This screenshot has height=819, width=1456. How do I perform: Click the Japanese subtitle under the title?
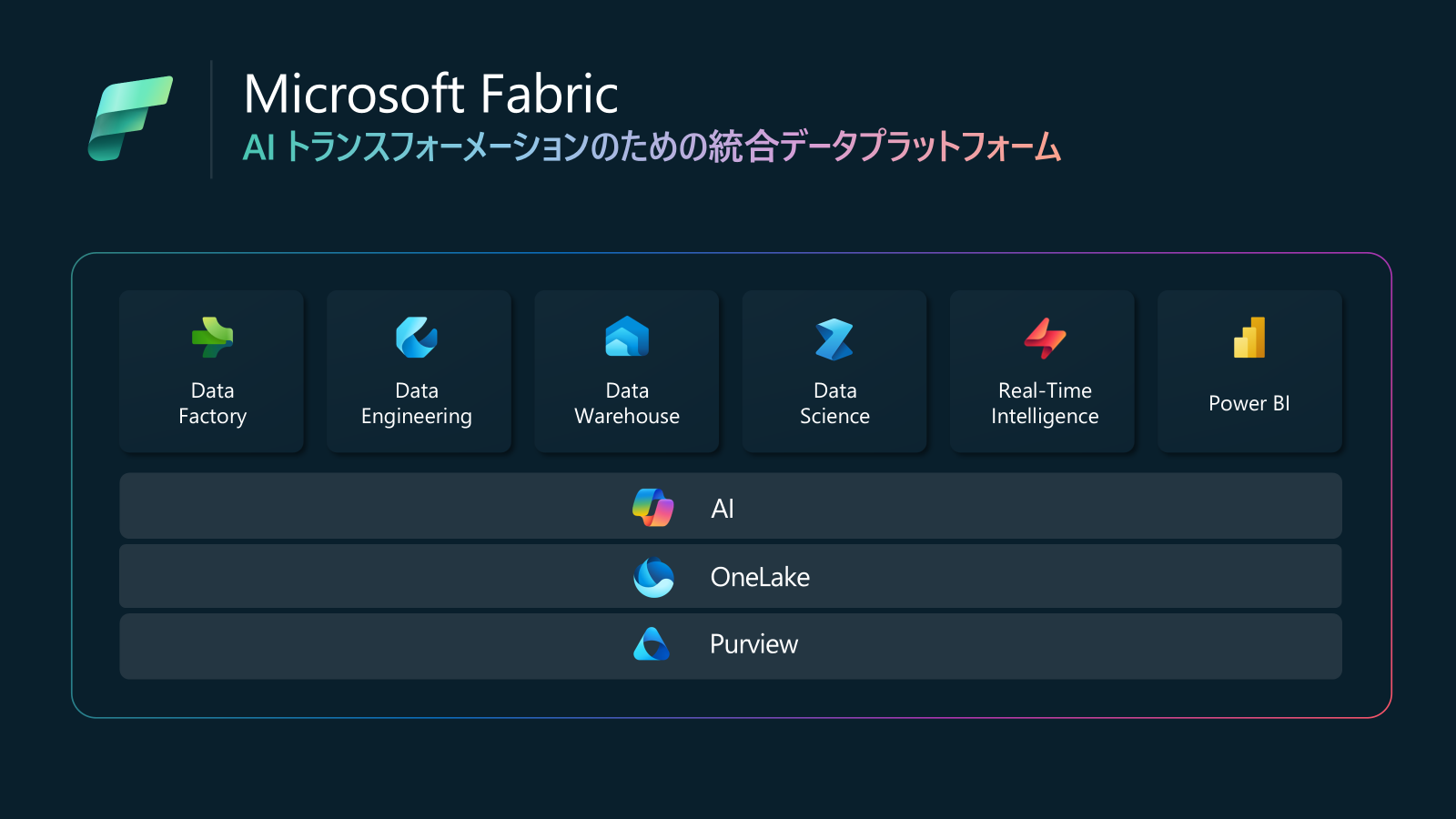point(652,147)
